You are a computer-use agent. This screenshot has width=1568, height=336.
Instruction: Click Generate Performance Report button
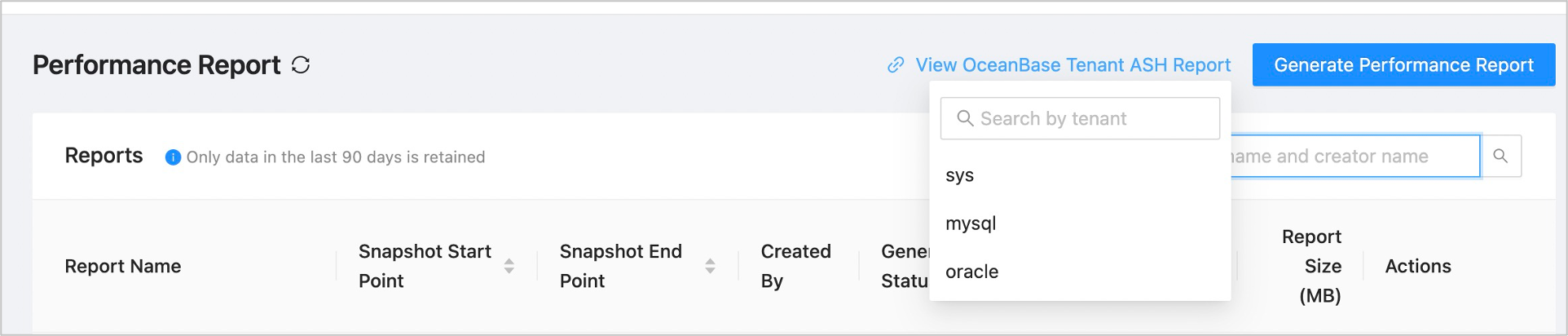1403,65
